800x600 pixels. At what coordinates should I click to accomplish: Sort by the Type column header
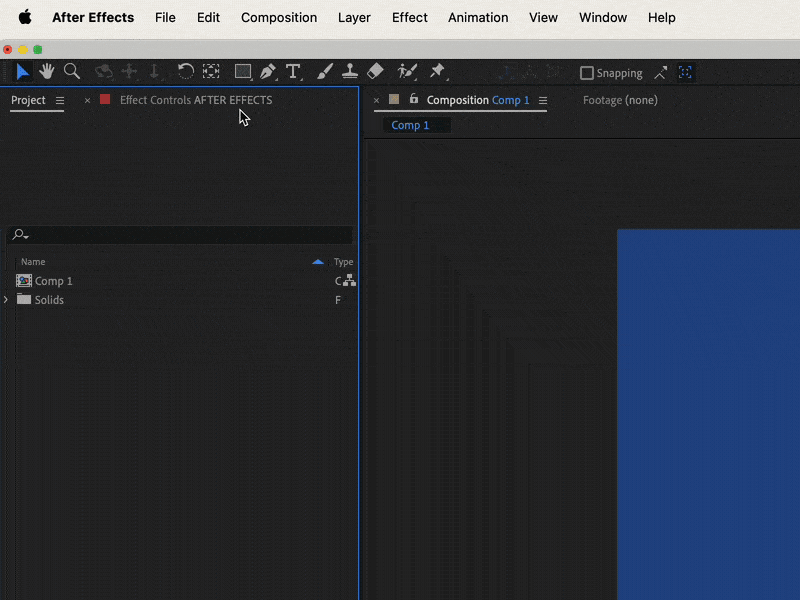tap(343, 262)
